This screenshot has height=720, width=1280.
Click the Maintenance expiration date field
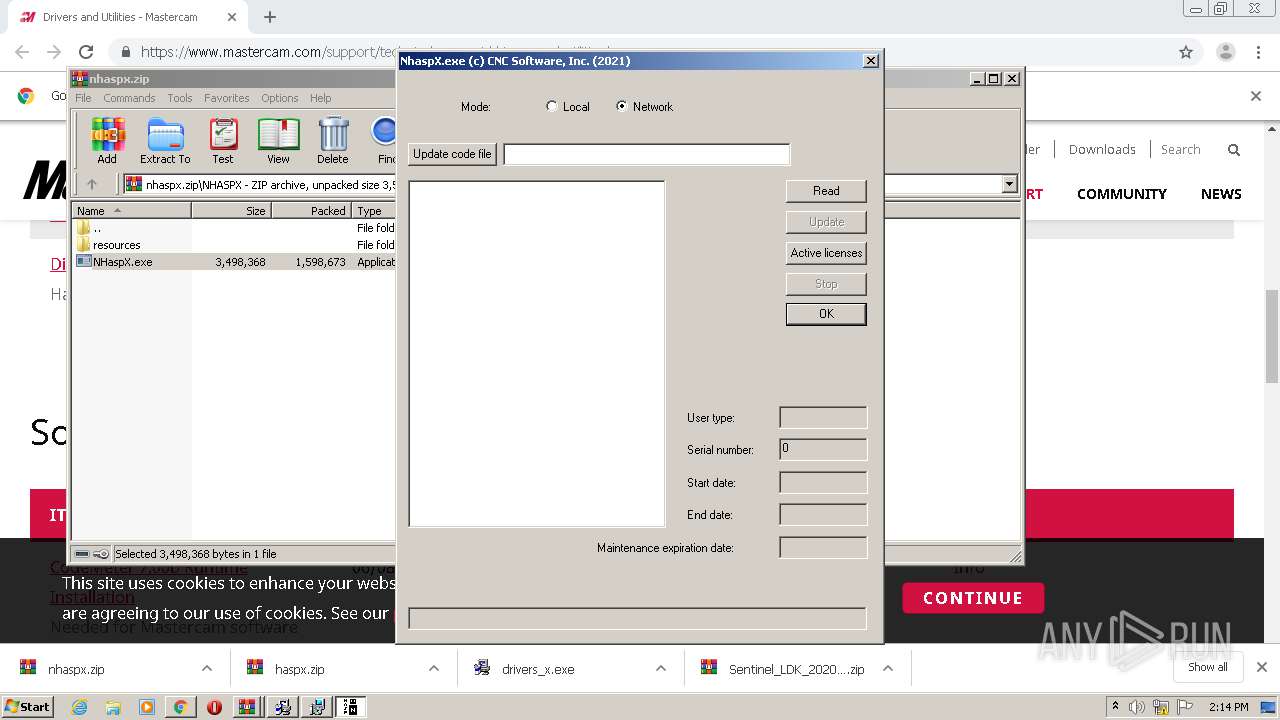coord(823,547)
